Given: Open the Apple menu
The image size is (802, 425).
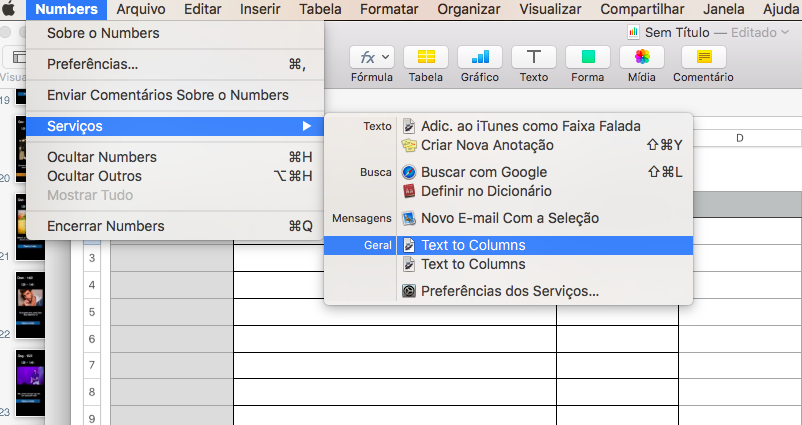Looking at the screenshot, I should click(9, 9).
